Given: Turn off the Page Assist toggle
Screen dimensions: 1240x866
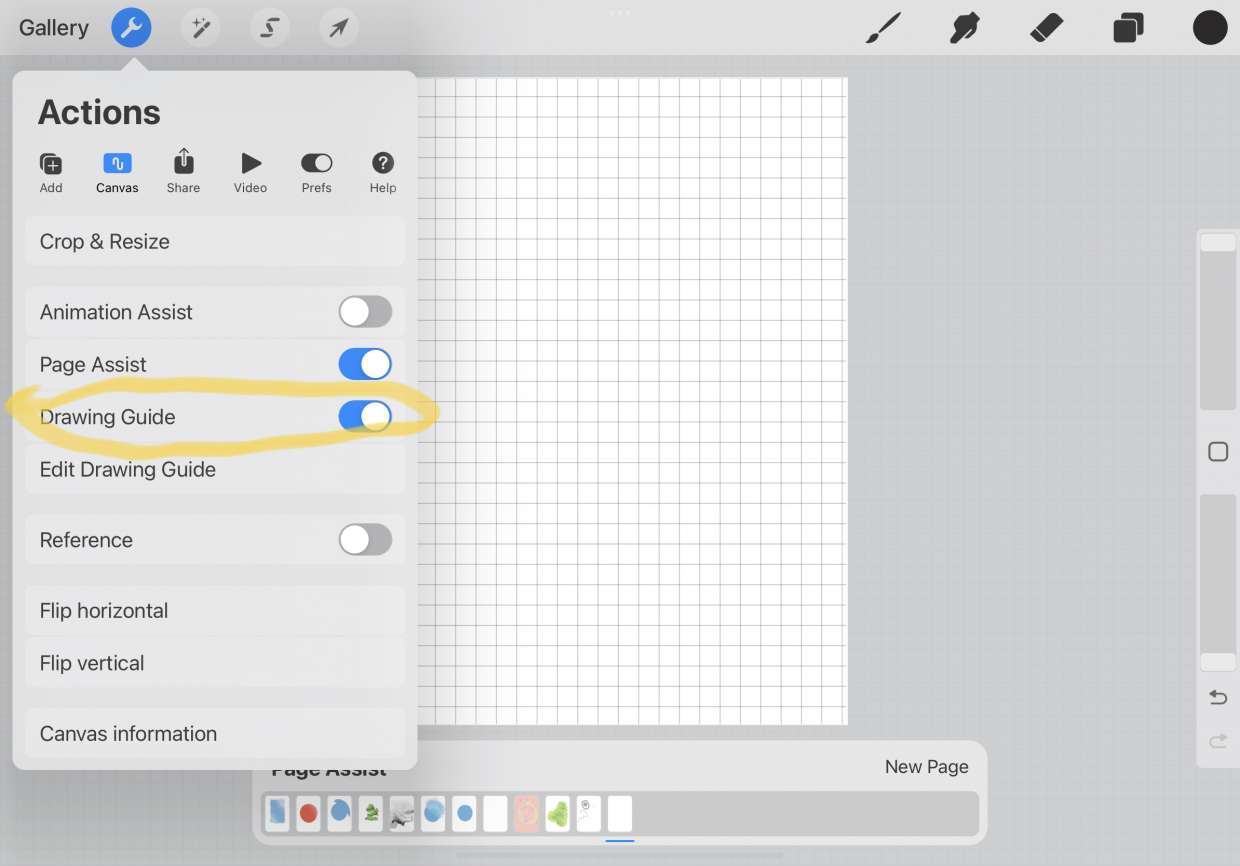Looking at the screenshot, I should [365, 364].
